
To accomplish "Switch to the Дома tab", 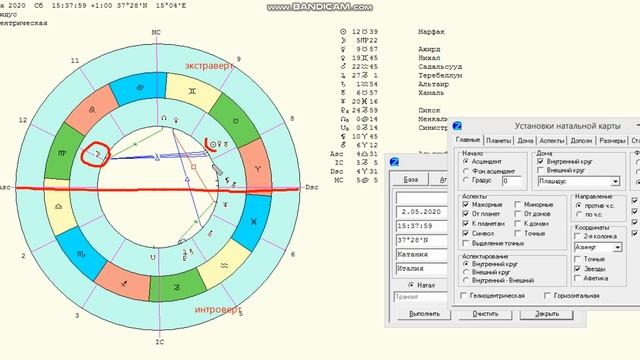I will pyautogui.click(x=525, y=141).
